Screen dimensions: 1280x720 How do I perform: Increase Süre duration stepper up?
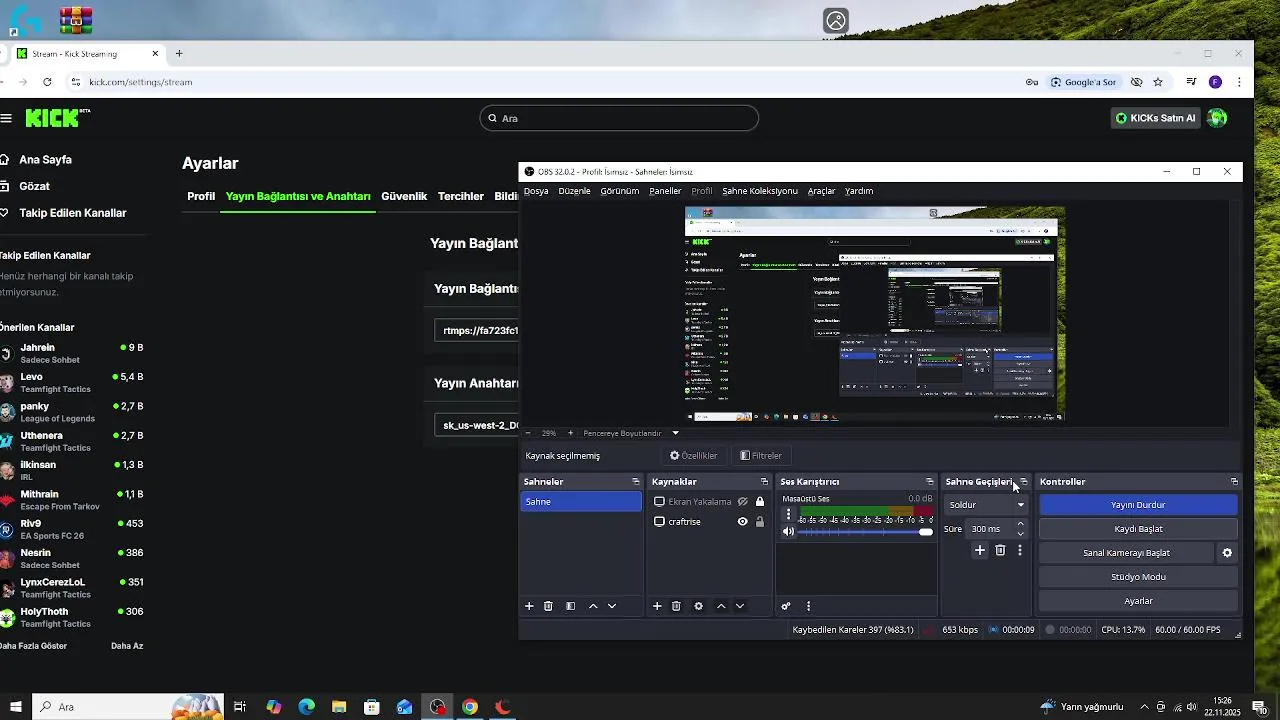[1020, 524]
